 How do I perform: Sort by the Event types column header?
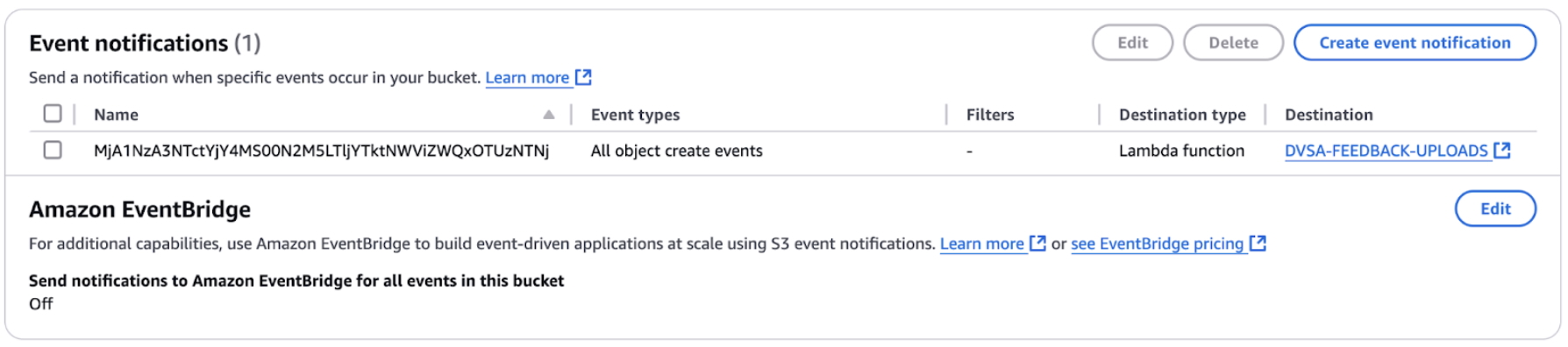635,115
